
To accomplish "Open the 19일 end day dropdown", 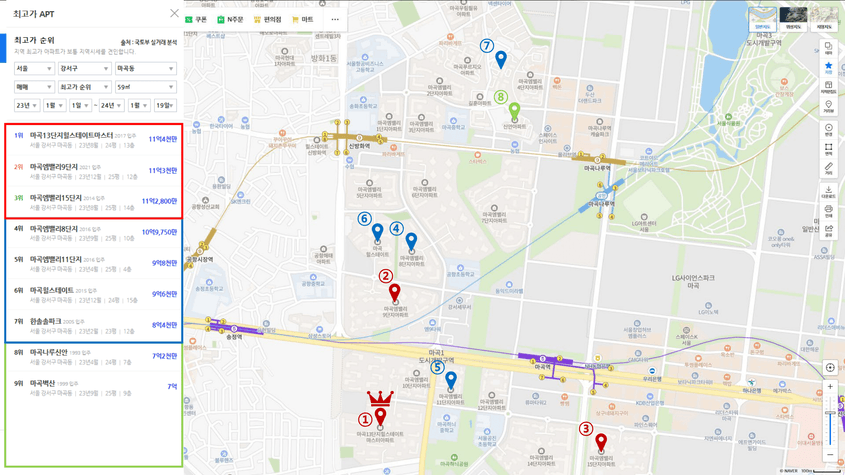I will [165, 105].
